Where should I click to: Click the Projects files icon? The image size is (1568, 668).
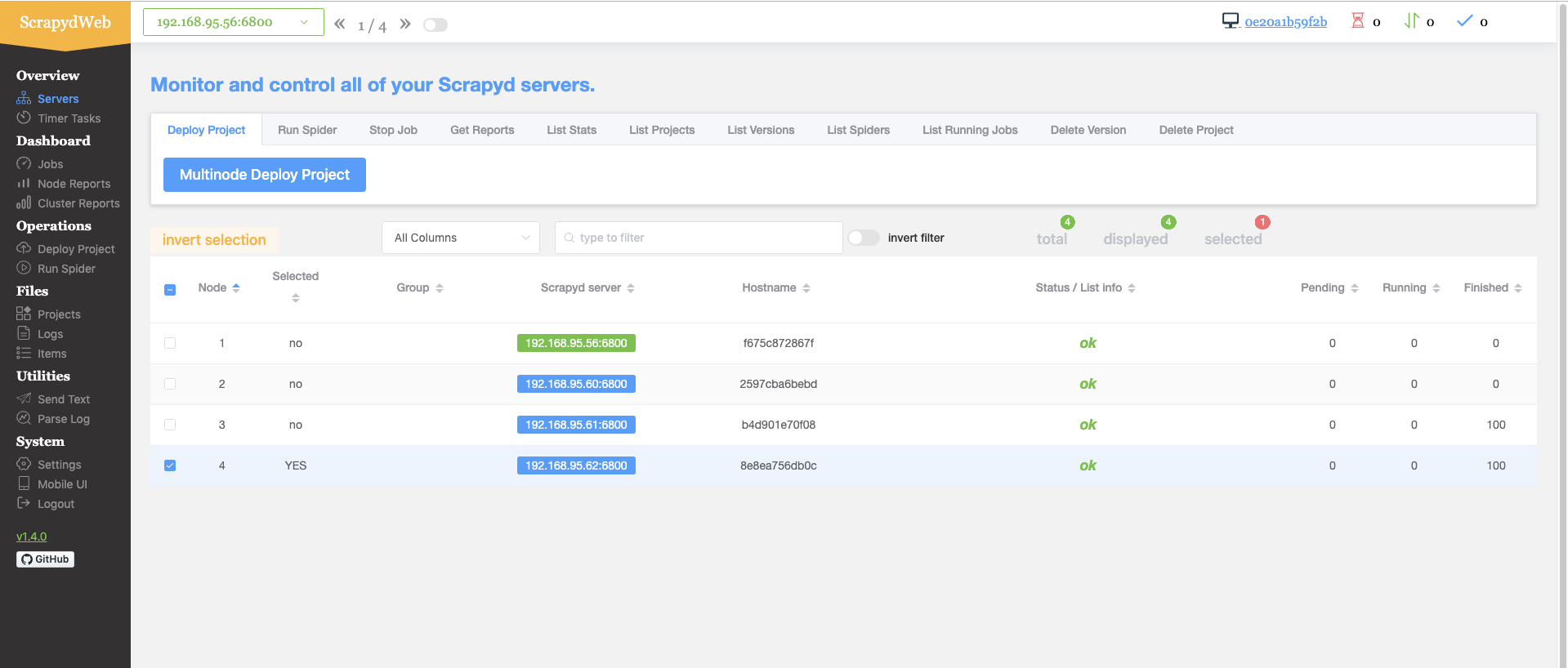[24, 314]
